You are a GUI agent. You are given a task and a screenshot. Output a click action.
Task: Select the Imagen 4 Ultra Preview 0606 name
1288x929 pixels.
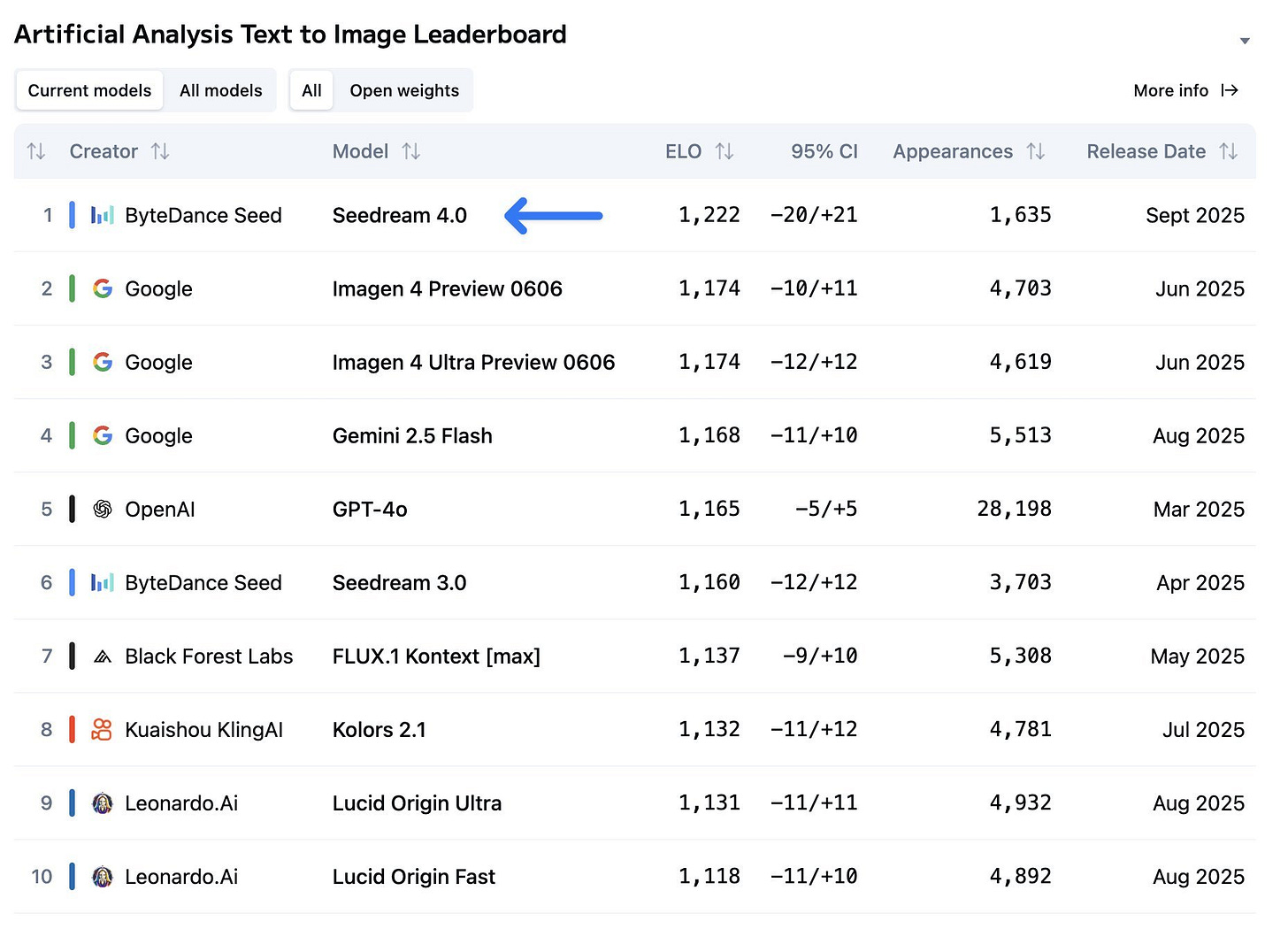point(473,362)
